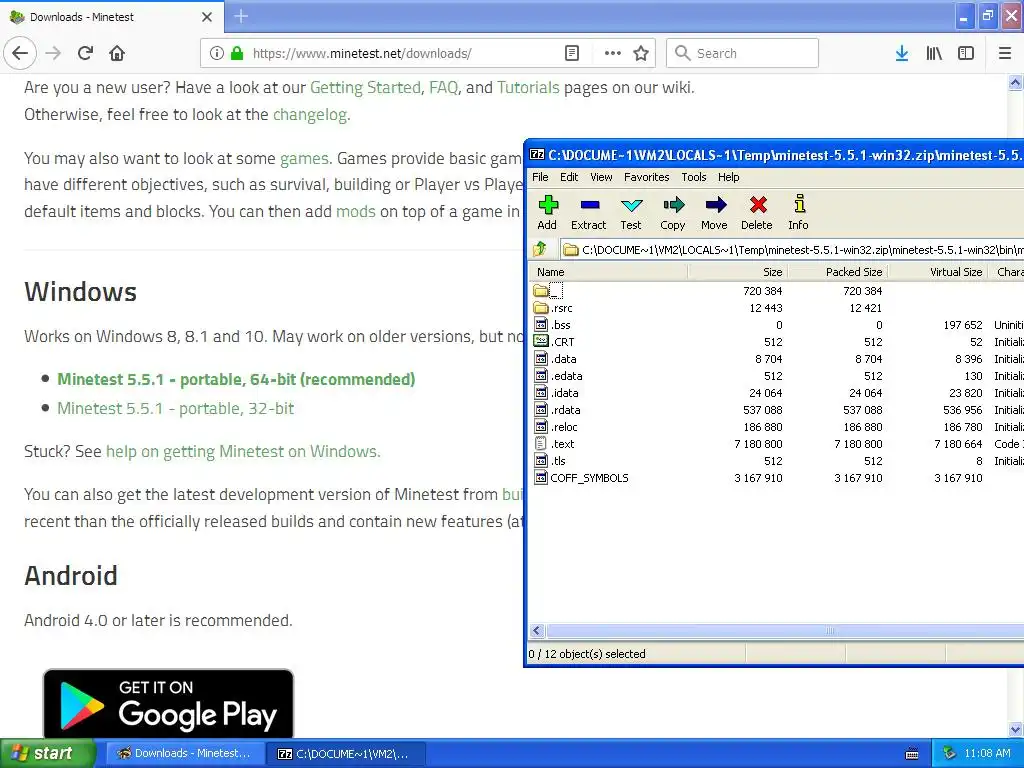Open the Tools menu in 7-Zip
The width and height of the screenshot is (1024, 768).
tap(694, 177)
